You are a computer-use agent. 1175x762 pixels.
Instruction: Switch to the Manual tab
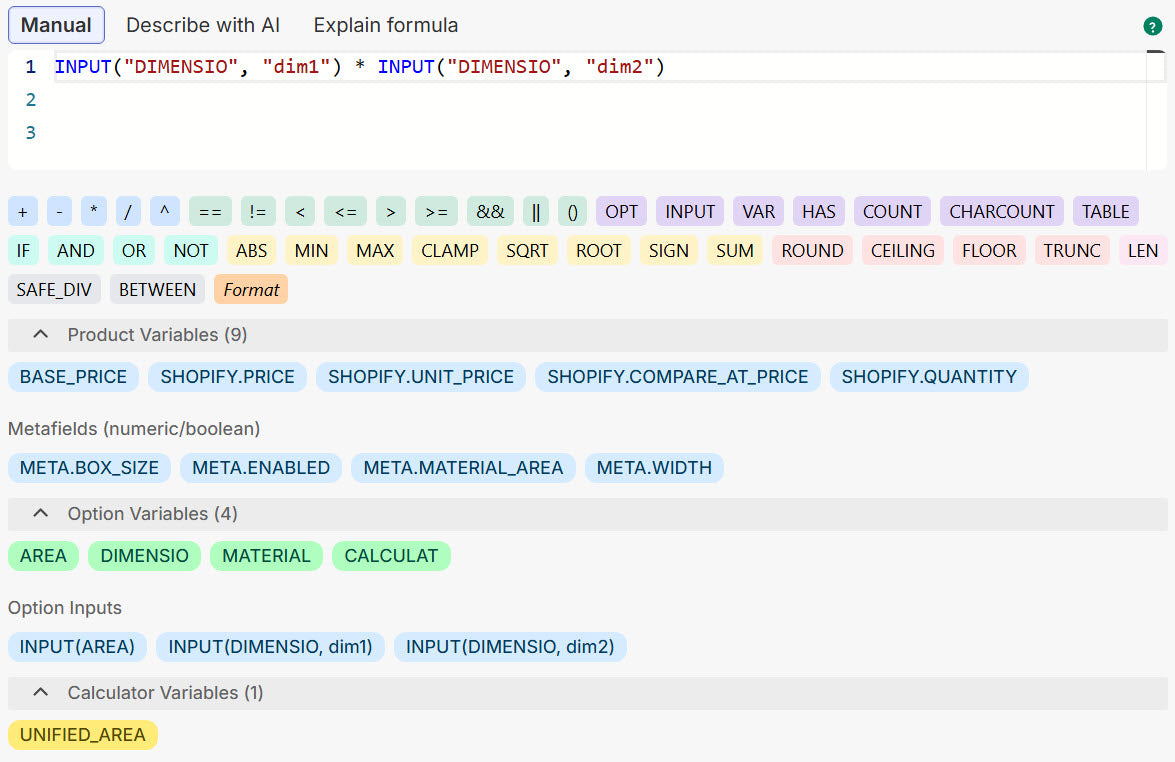pos(56,25)
